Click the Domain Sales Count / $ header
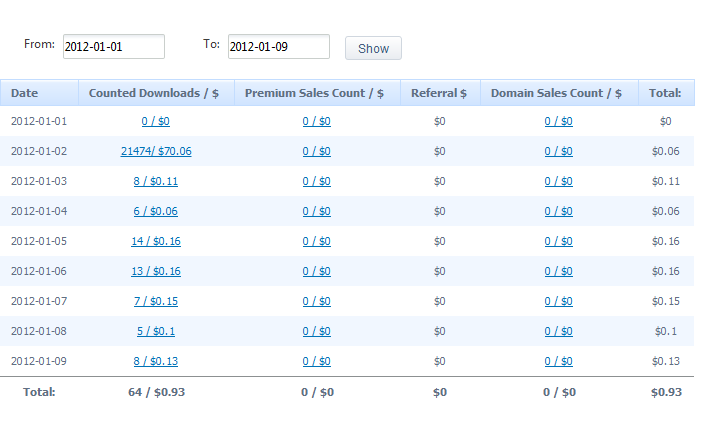724x424 pixels. point(559,93)
